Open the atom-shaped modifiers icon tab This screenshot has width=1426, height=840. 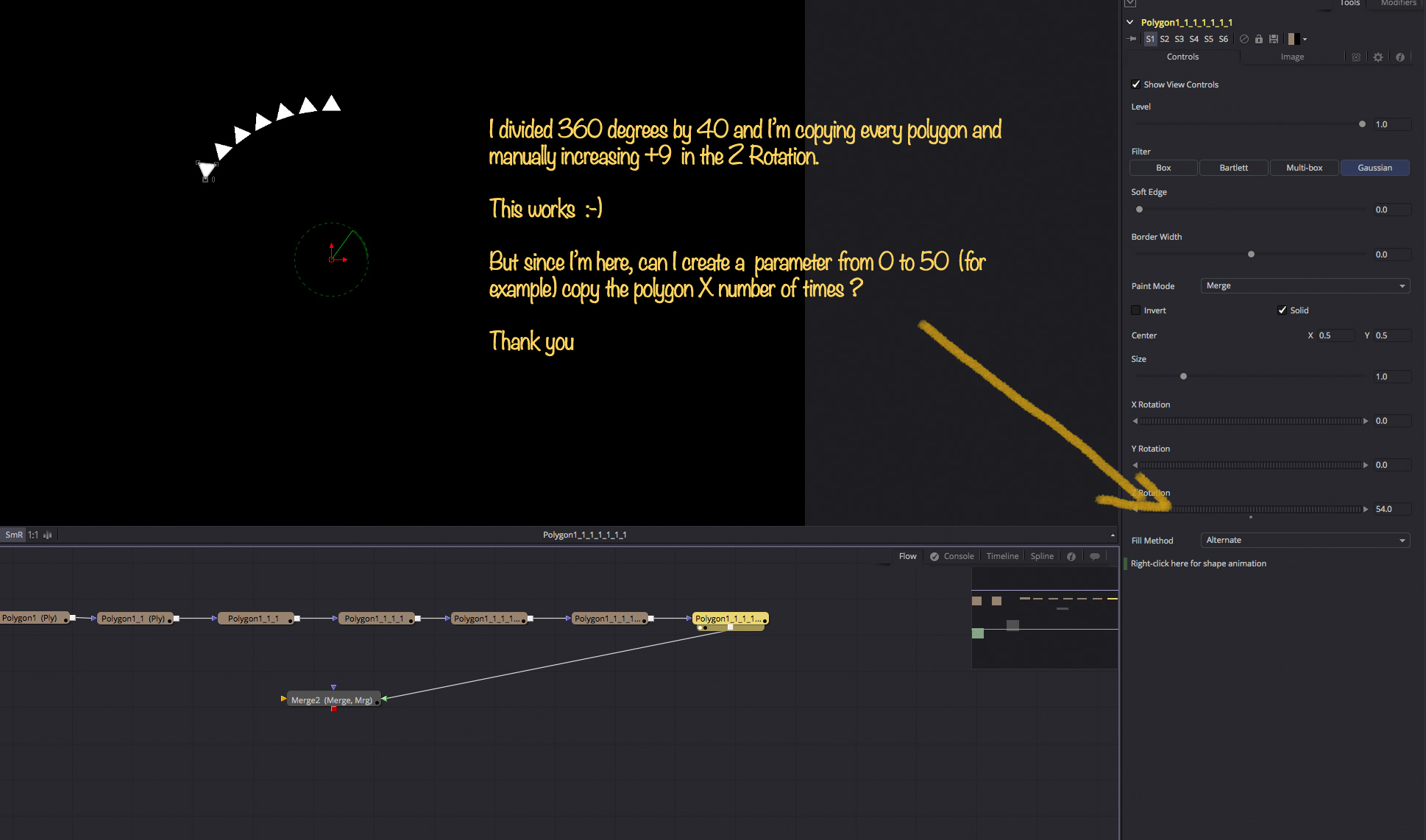pos(1356,57)
